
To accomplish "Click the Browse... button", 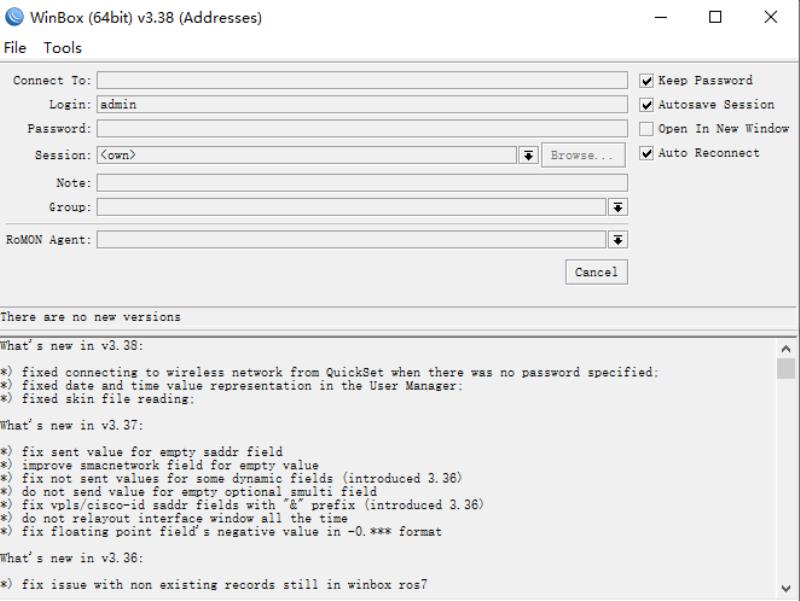I will click(583, 155).
